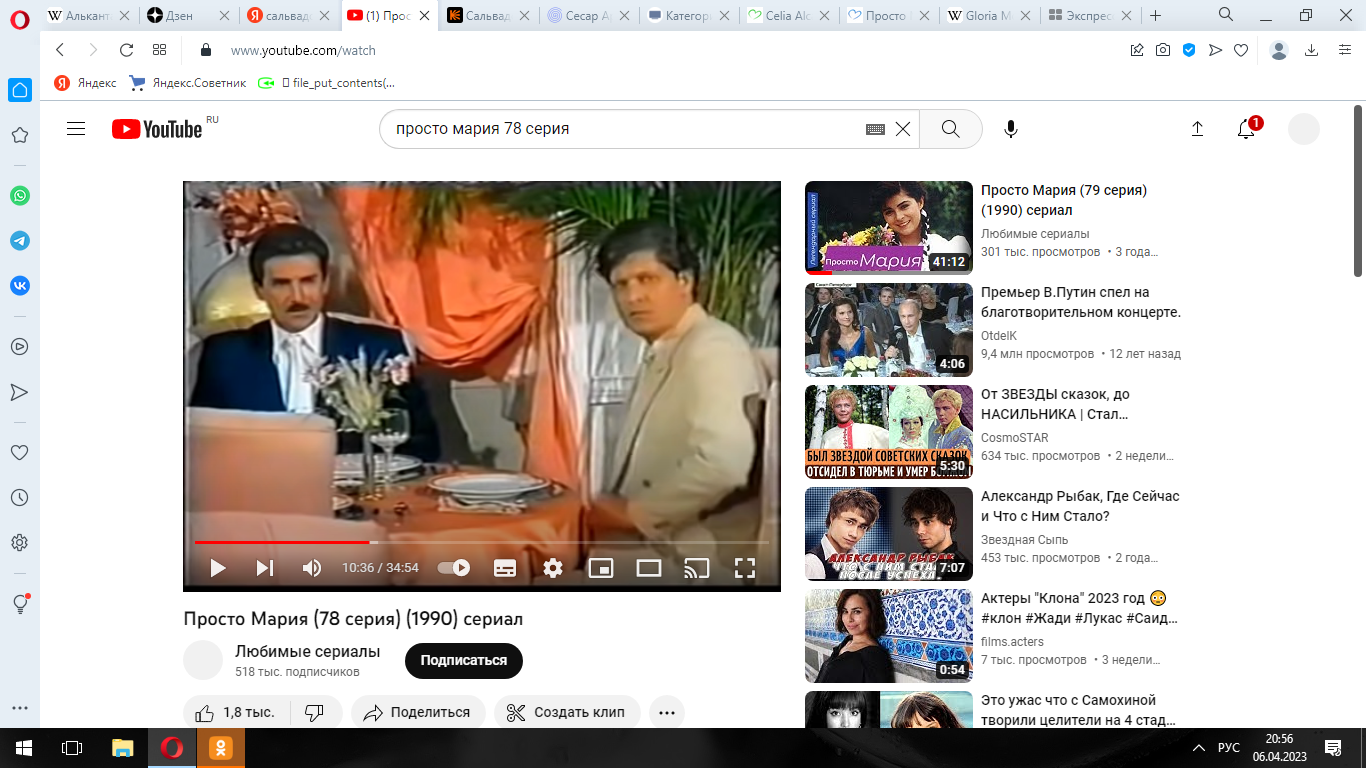The height and width of the screenshot is (768, 1366).
Task: Subscribe with Подписаться button
Action: pos(464,661)
